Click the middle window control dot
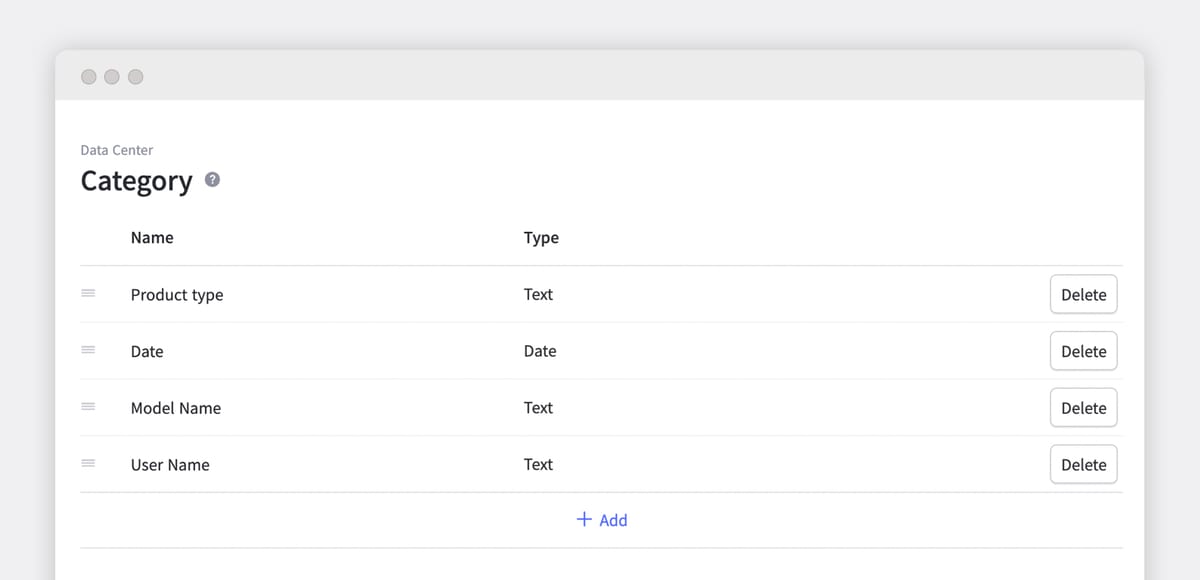Viewport: 1200px width, 580px height. coord(112,76)
